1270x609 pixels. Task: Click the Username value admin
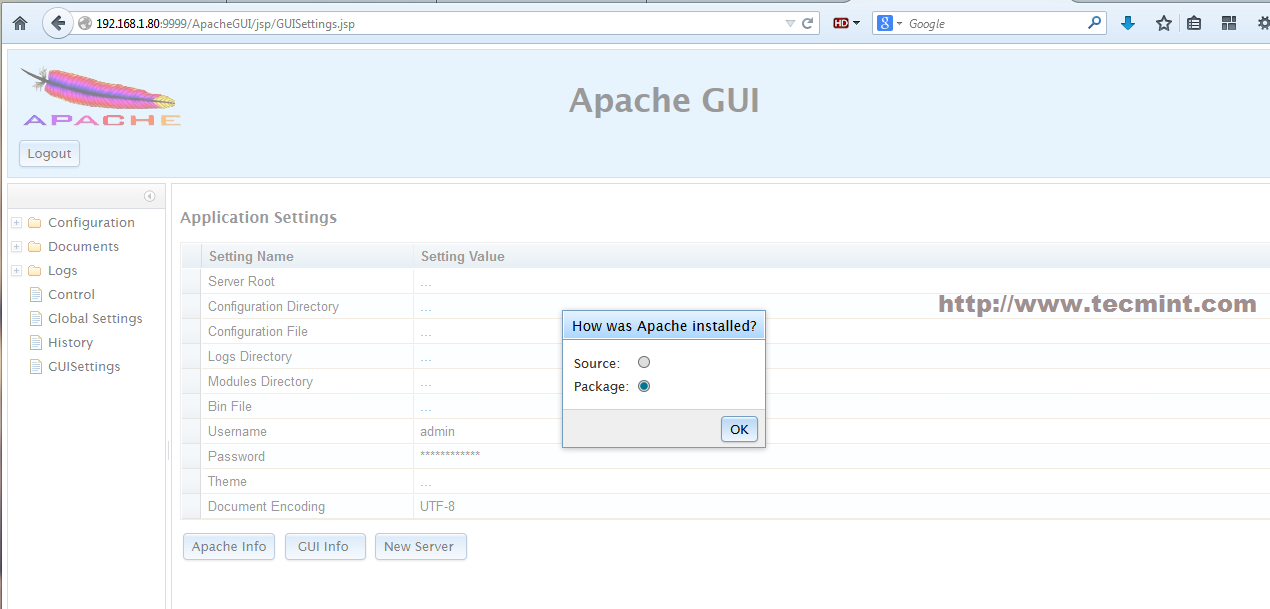(438, 431)
